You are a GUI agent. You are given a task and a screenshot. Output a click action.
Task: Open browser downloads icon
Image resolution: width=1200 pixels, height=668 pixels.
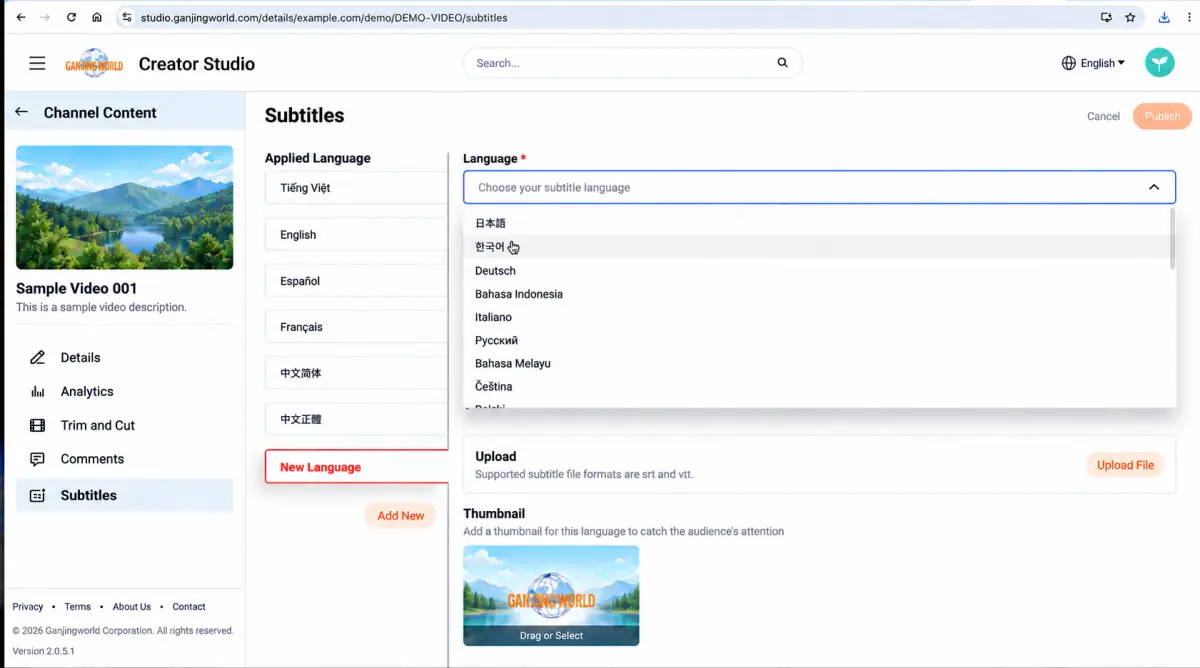pos(1164,17)
